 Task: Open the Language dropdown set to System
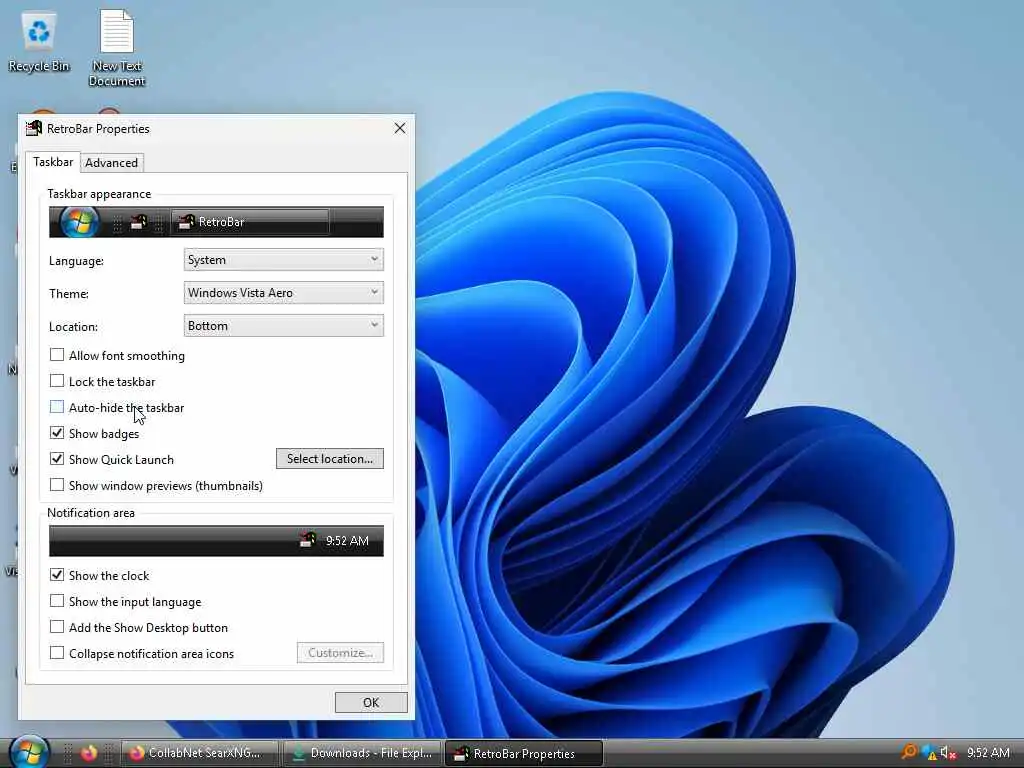pos(283,259)
